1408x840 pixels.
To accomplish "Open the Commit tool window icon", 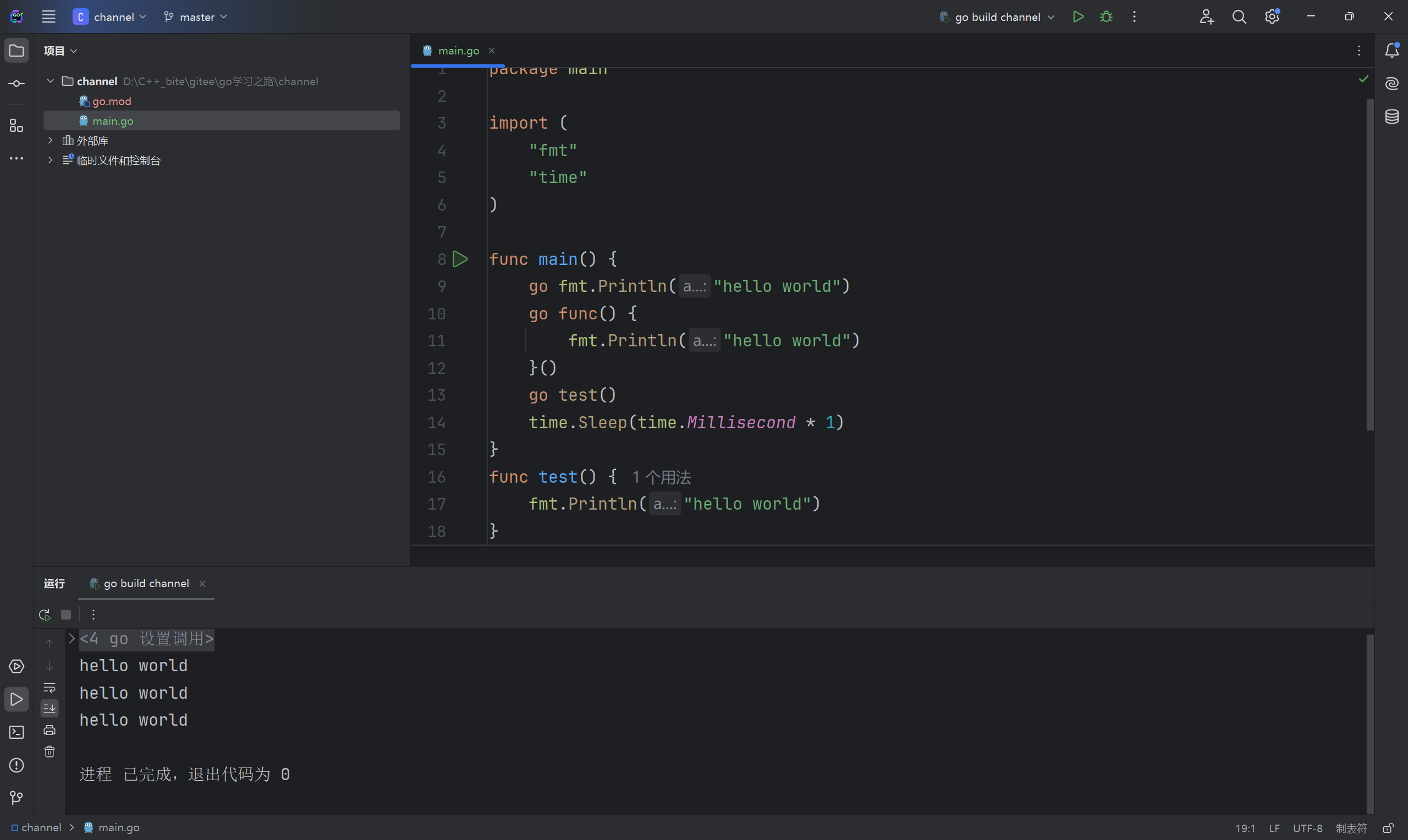I will coord(16,84).
